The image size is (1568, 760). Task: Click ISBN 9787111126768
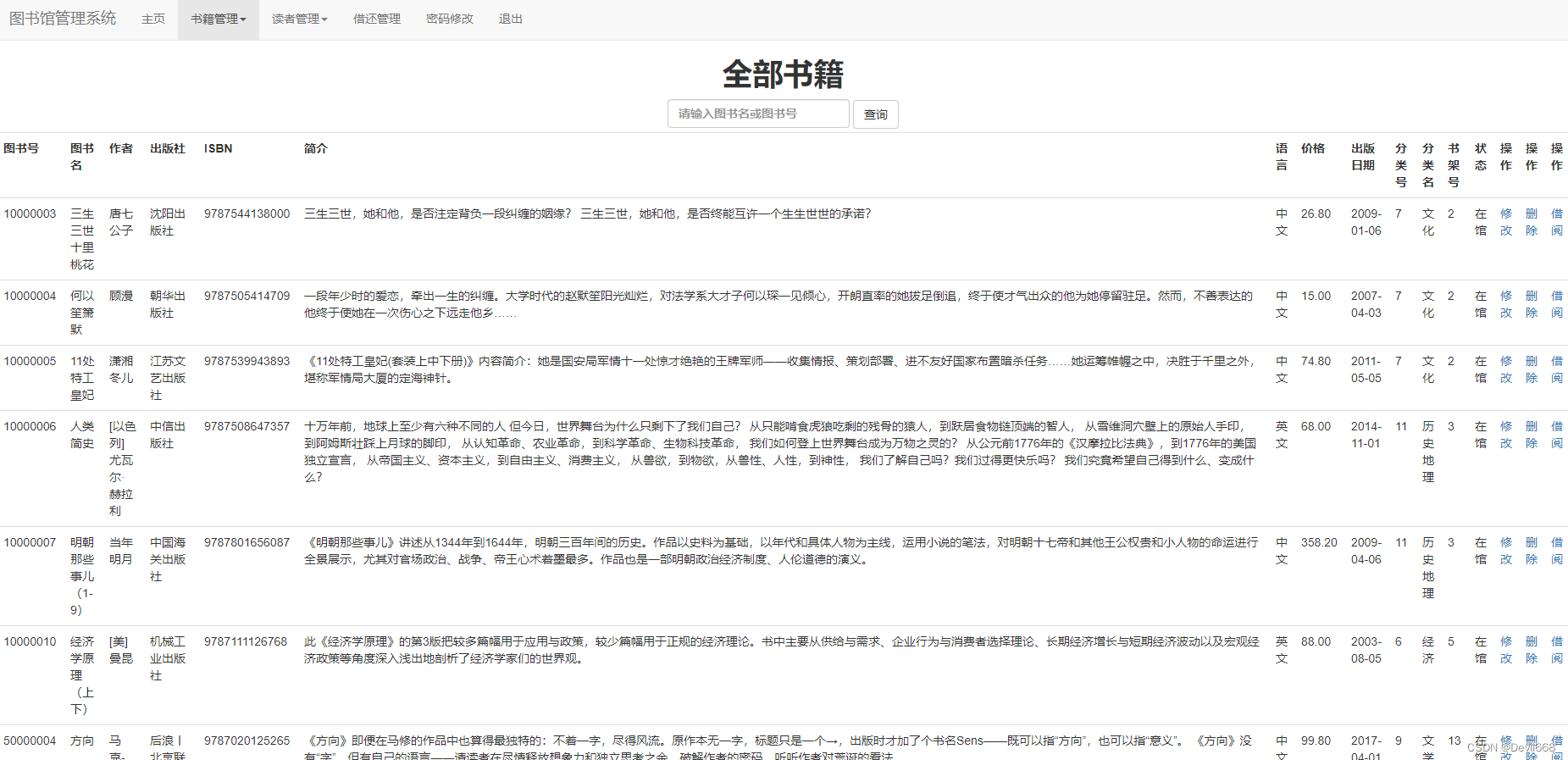click(x=246, y=641)
